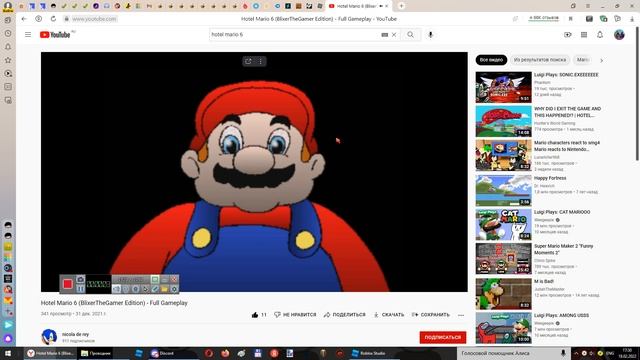Open the share arrow icon atop the video
Image resolution: width=640 pixels, height=360 pixels.
point(248,61)
